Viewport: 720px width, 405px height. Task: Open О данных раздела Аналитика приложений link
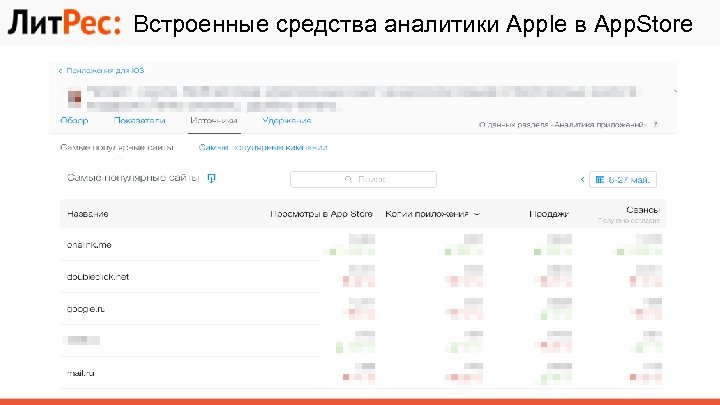[x=563, y=124]
